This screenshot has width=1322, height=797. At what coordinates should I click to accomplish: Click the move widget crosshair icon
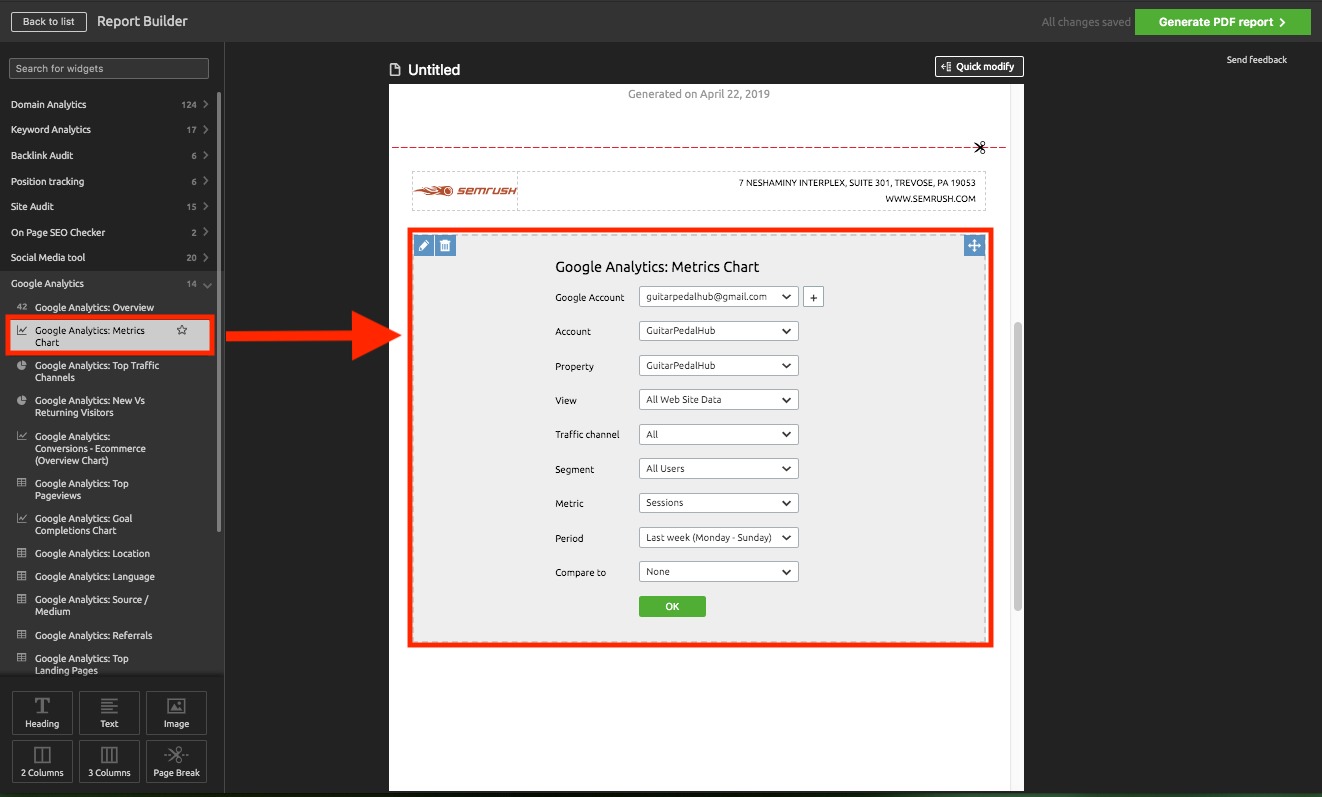point(974,245)
